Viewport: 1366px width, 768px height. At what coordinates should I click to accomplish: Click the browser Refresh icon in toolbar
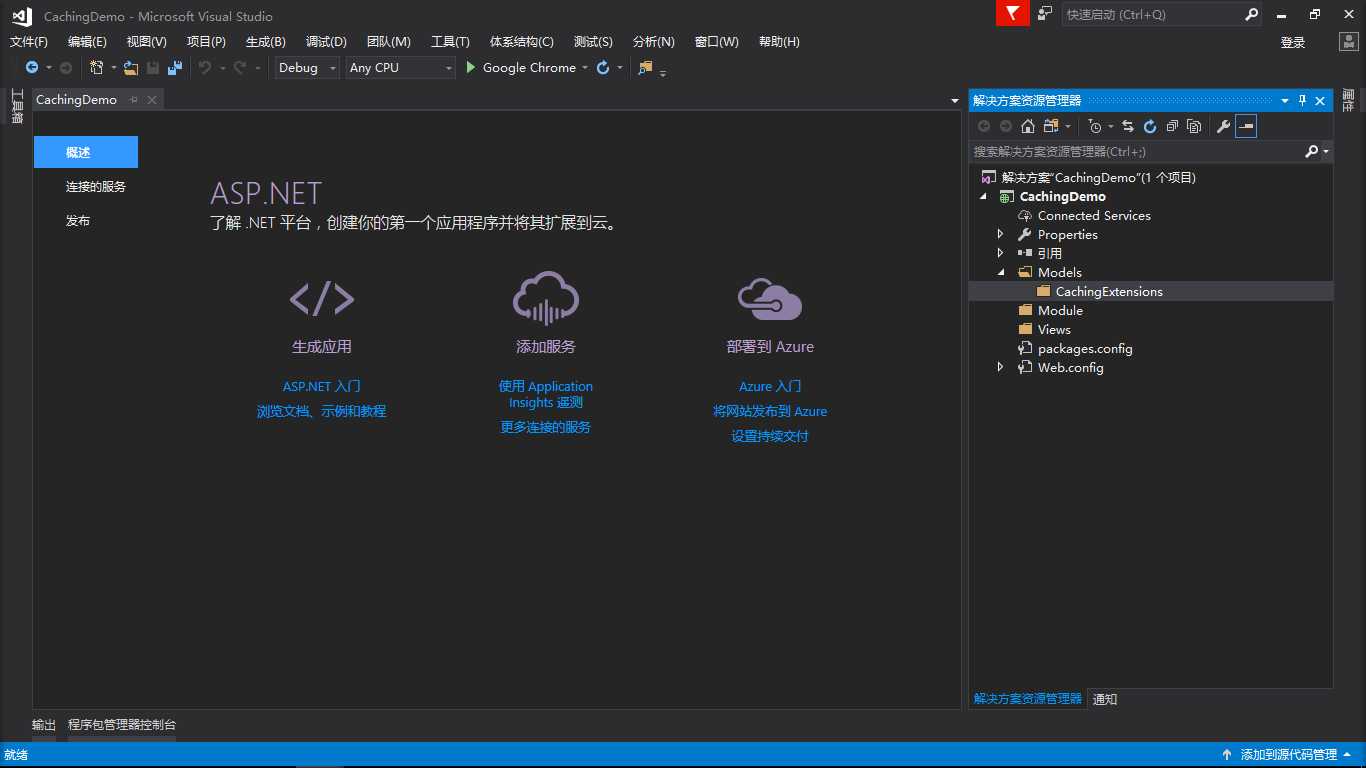point(603,67)
